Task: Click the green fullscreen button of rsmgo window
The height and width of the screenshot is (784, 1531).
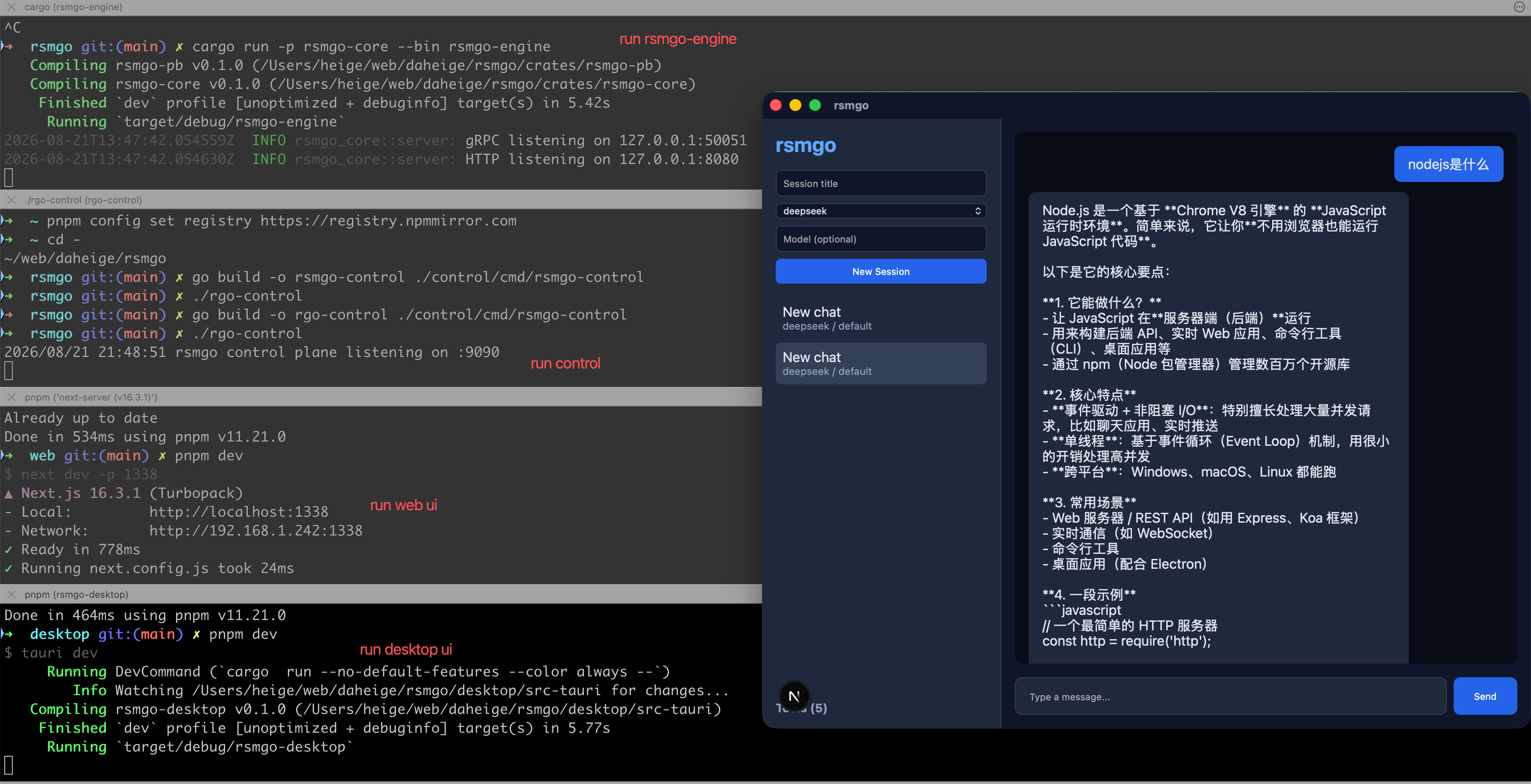Action: [815, 105]
